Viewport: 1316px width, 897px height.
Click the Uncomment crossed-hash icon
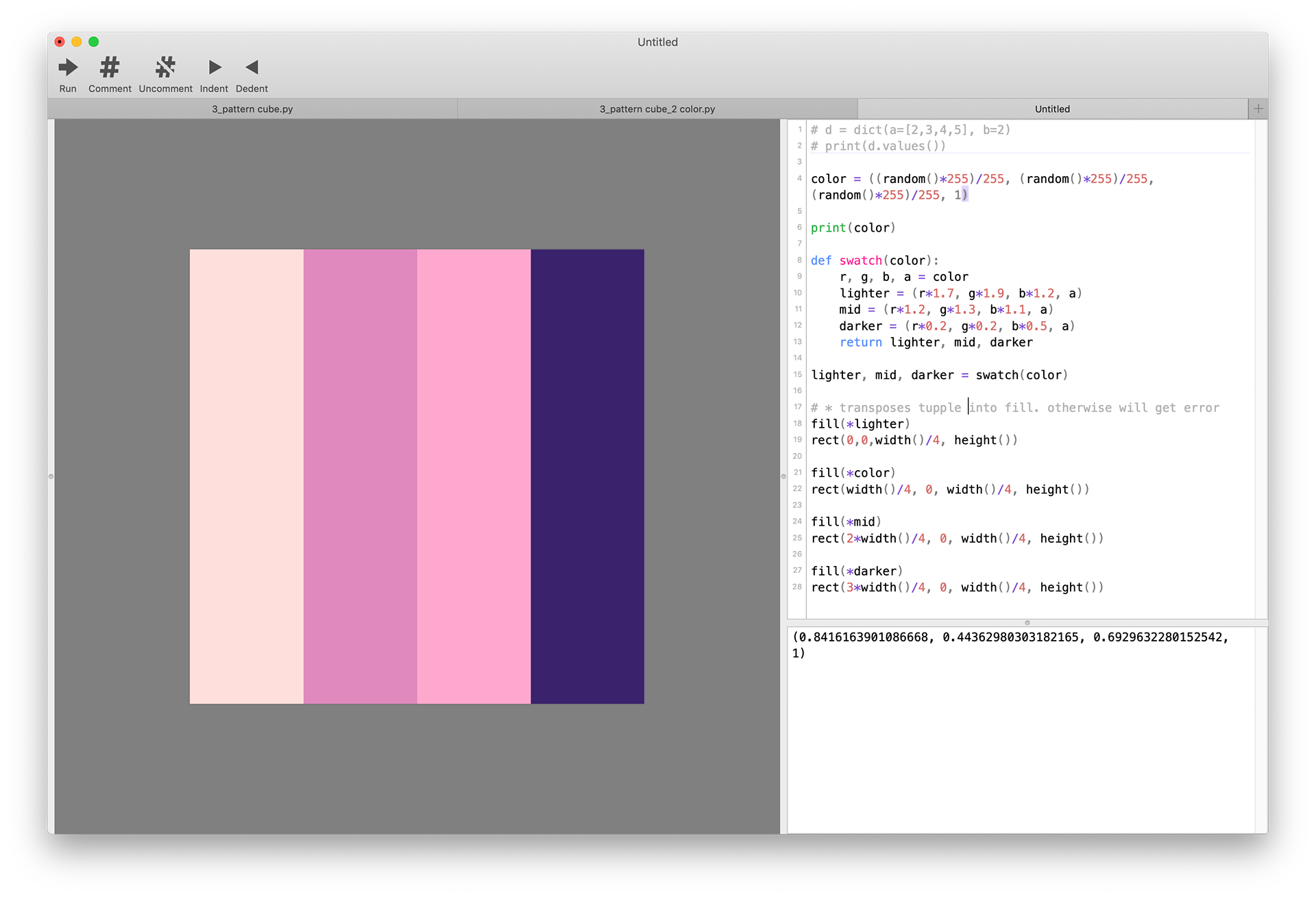[165, 68]
